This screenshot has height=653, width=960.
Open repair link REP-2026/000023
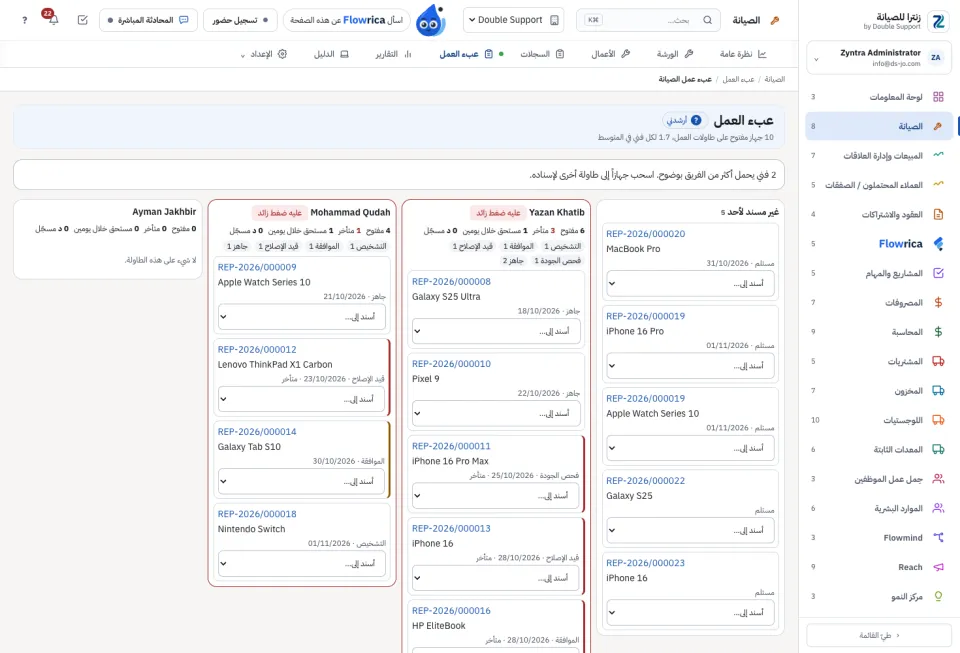[645, 563]
